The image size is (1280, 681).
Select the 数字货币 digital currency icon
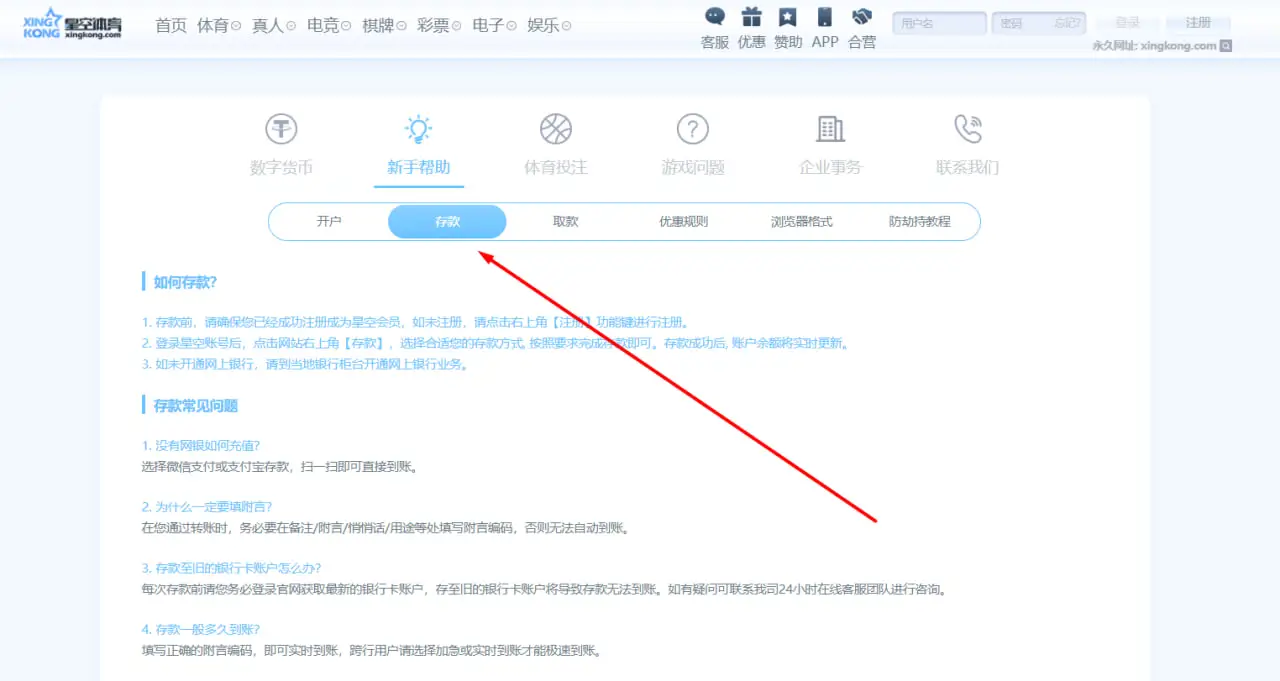tap(281, 129)
